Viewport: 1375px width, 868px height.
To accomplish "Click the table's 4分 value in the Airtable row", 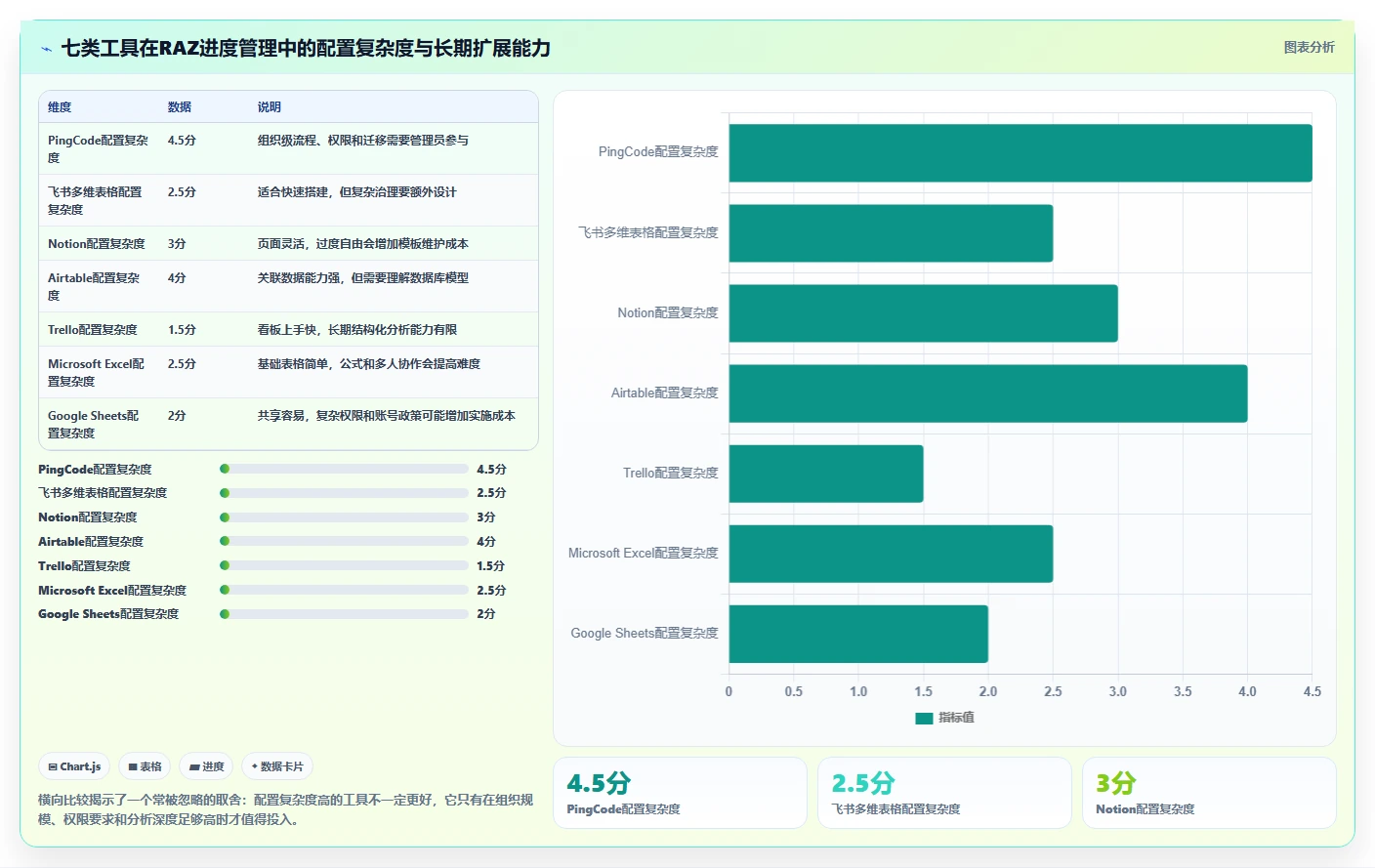I will pos(177,278).
